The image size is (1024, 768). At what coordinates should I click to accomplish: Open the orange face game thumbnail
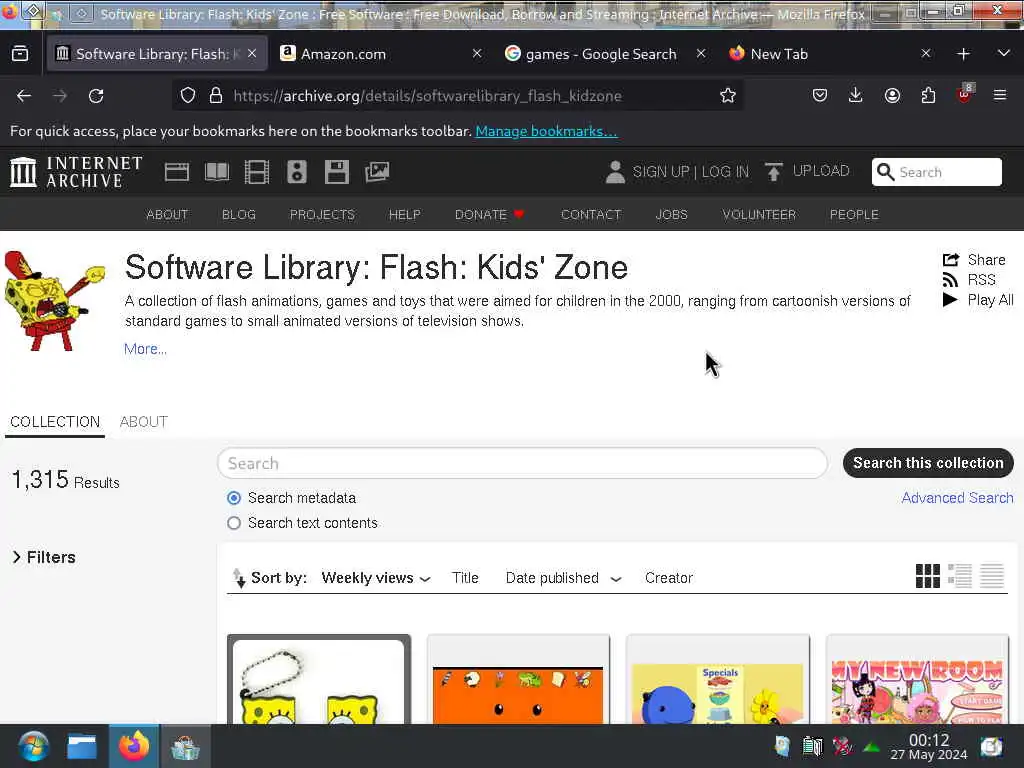coord(518,679)
